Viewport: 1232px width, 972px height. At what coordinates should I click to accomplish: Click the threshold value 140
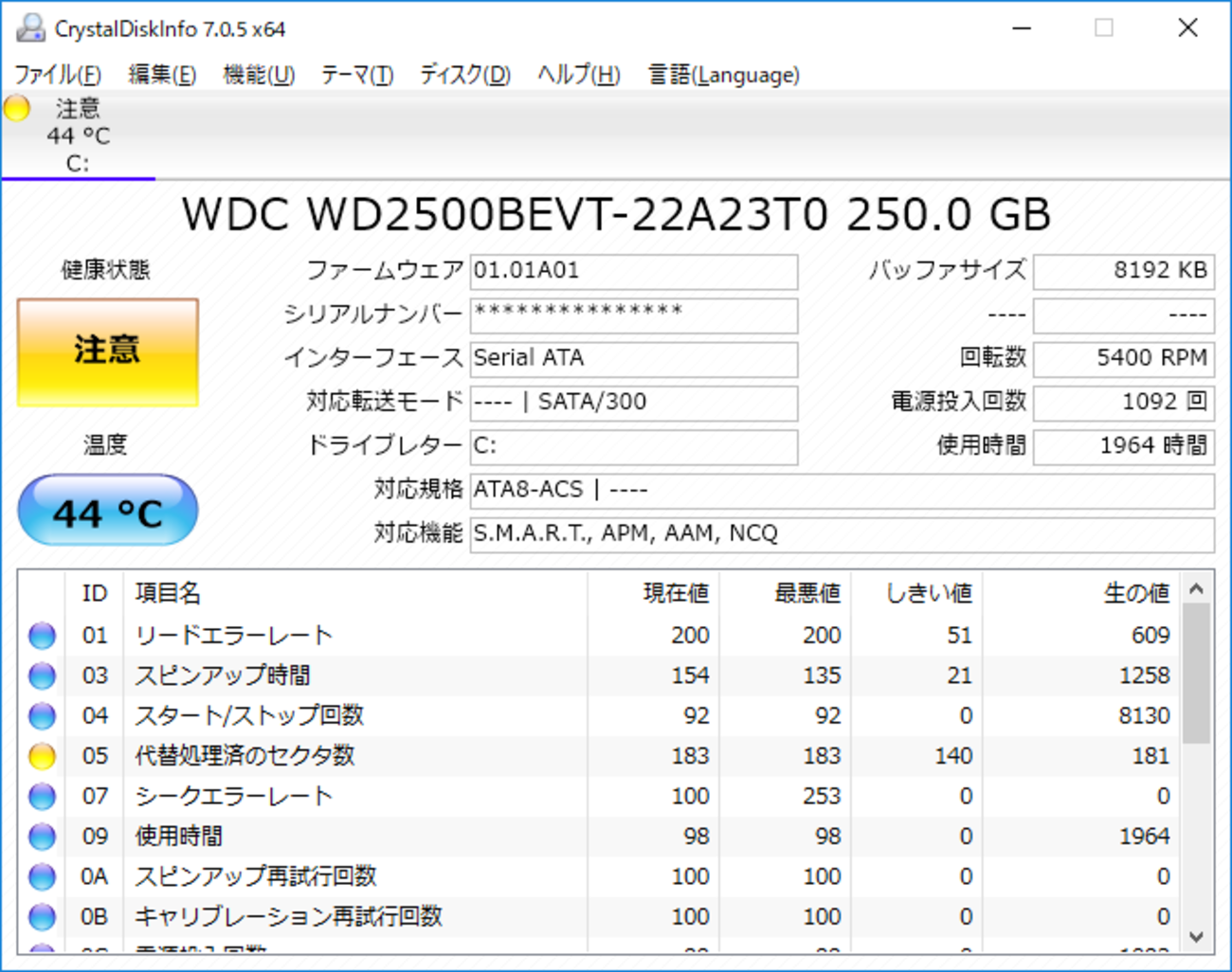tap(953, 756)
